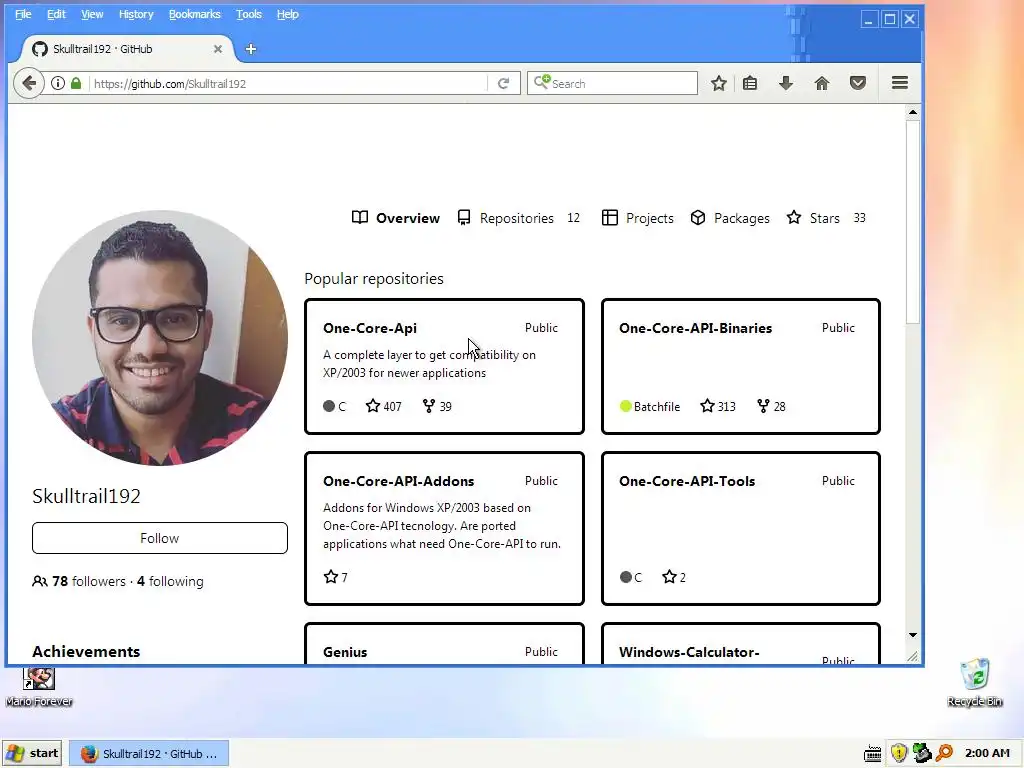Open the Help menu

click(287, 14)
